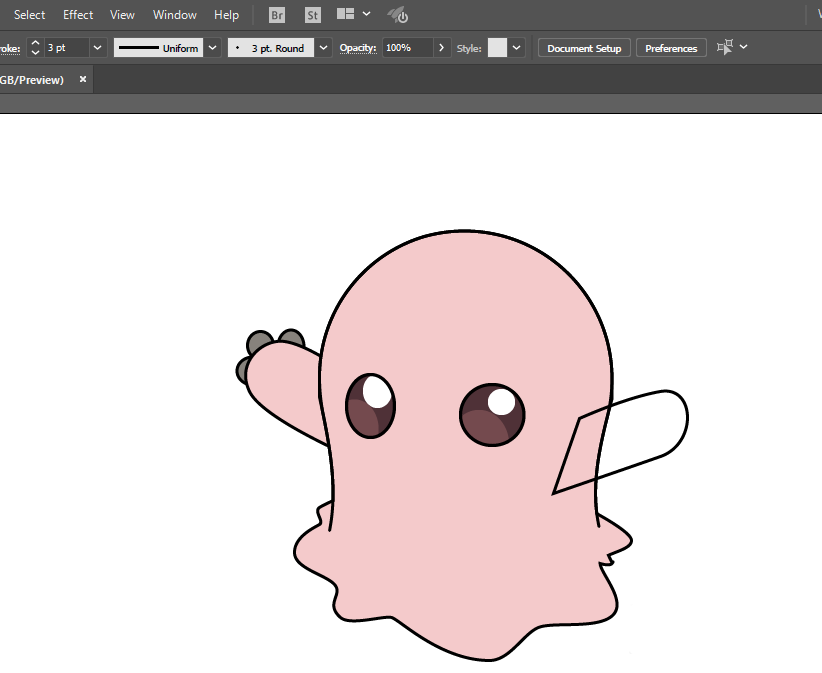Screen dimensions: 822x673
Task: Open the Help menu
Action: click(227, 15)
